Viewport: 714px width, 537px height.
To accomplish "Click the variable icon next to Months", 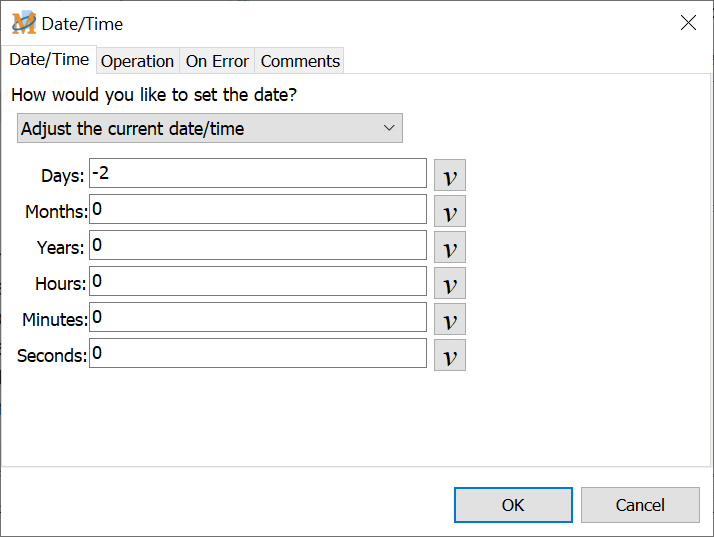I will click(x=450, y=211).
